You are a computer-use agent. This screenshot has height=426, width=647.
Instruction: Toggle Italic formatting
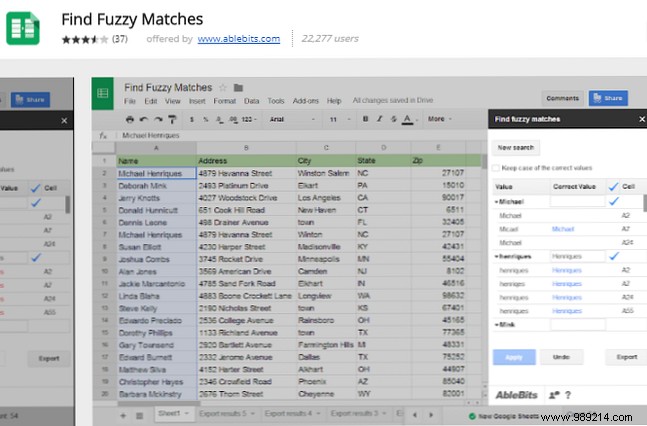point(379,119)
